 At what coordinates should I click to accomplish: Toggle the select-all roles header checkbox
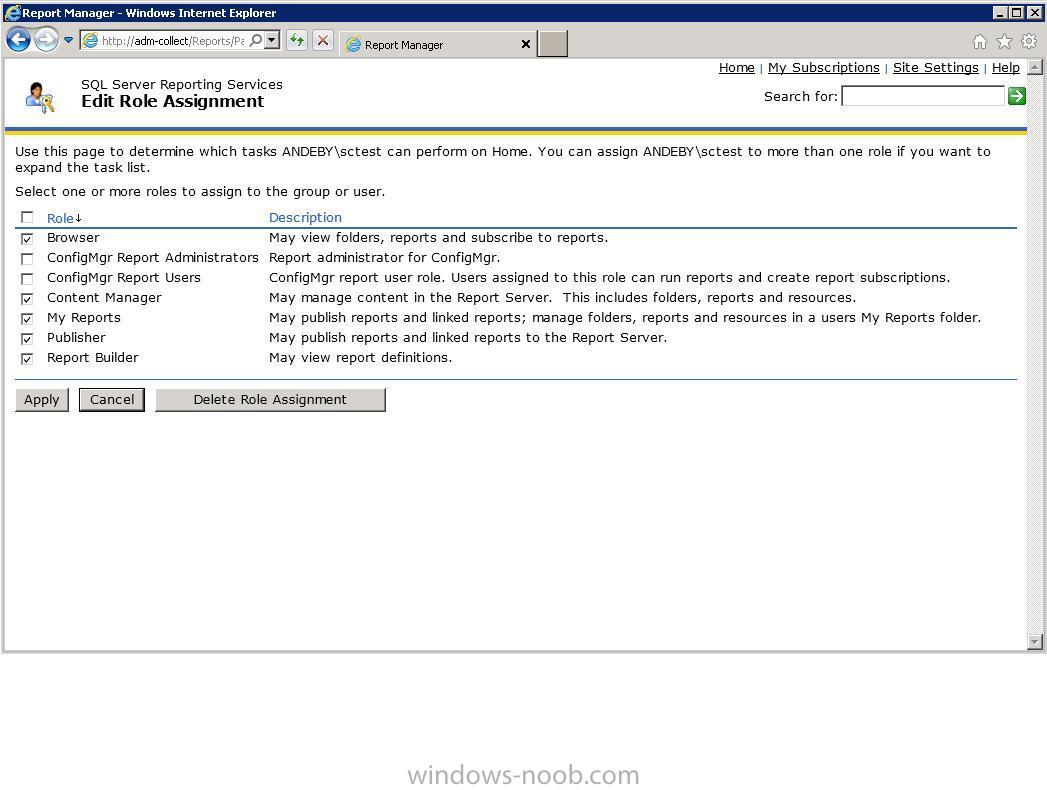[27, 217]
